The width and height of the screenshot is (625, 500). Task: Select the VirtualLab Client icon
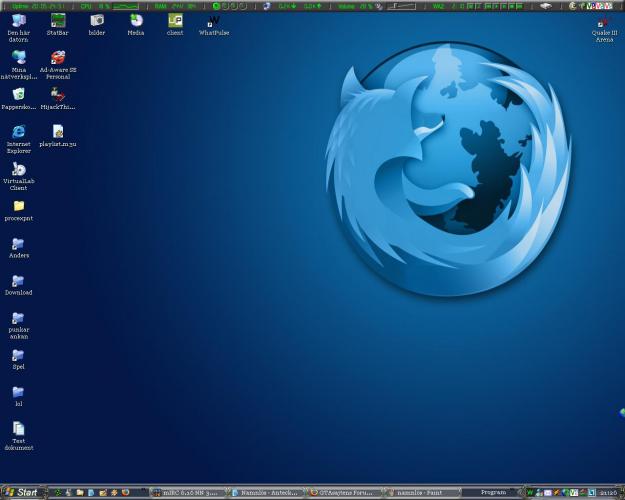click(x=18, y=170)
